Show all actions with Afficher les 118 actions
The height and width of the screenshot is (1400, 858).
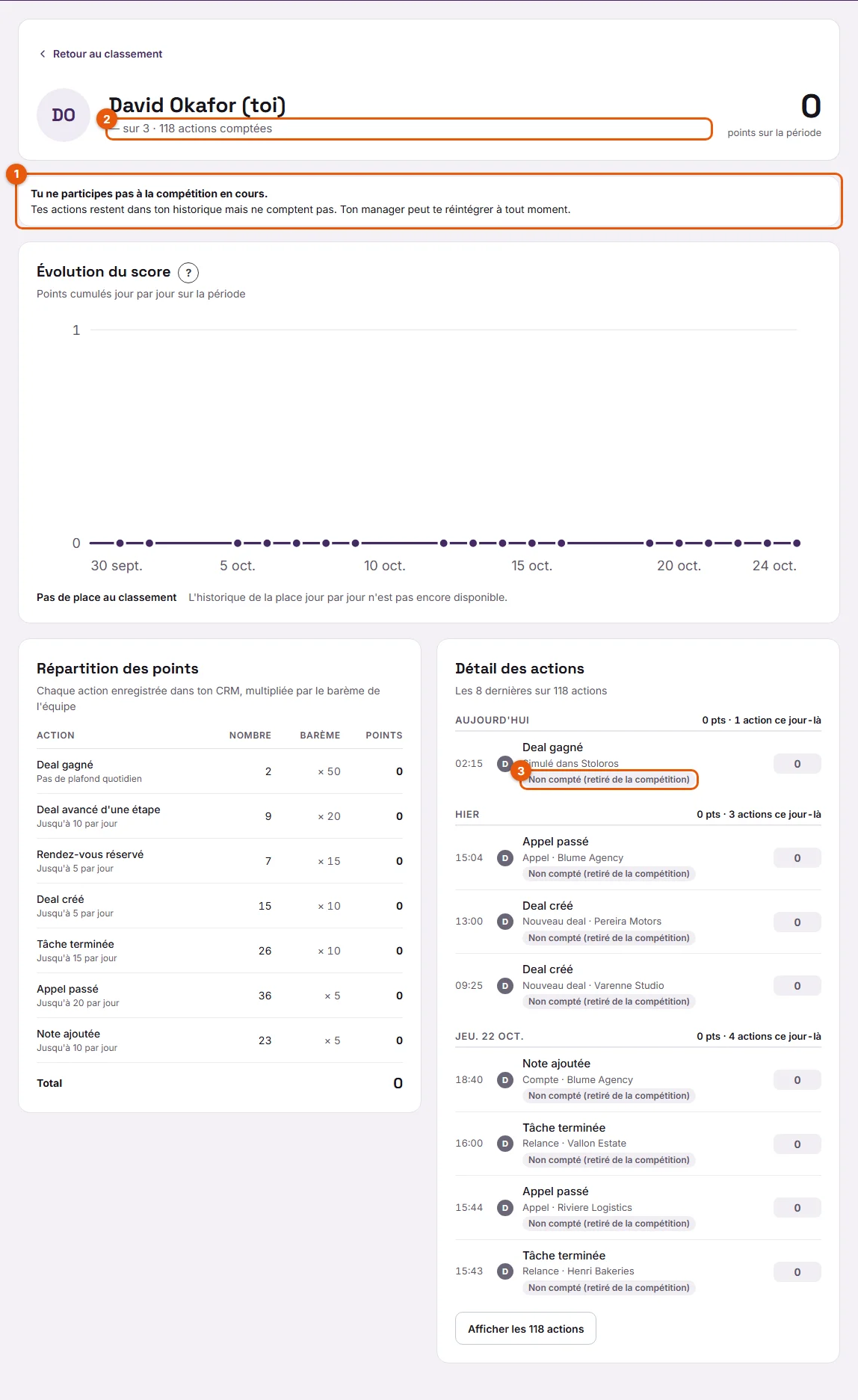525,1329
